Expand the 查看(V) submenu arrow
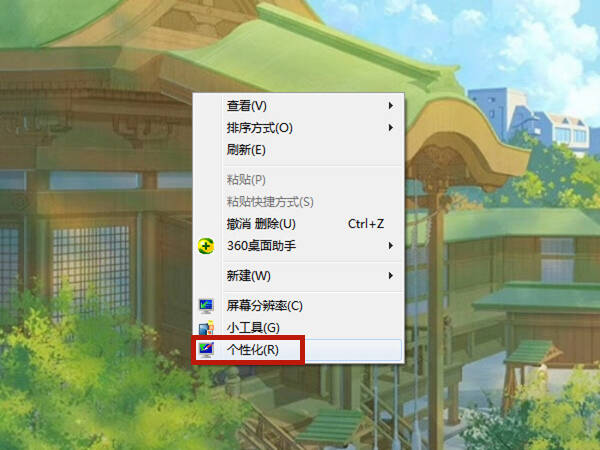Screen dimensions: 600x450 click(x=390, y=106)
